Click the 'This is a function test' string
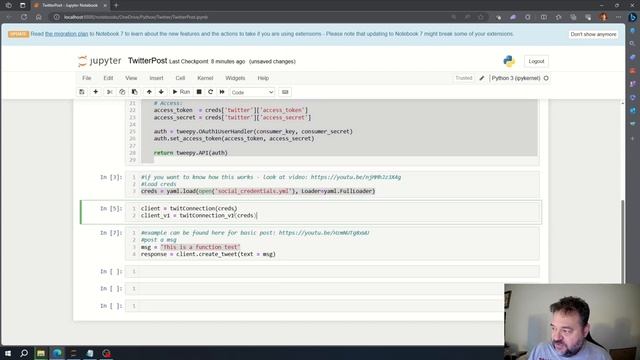Viewport: 640px width, 360px height. 200,247
